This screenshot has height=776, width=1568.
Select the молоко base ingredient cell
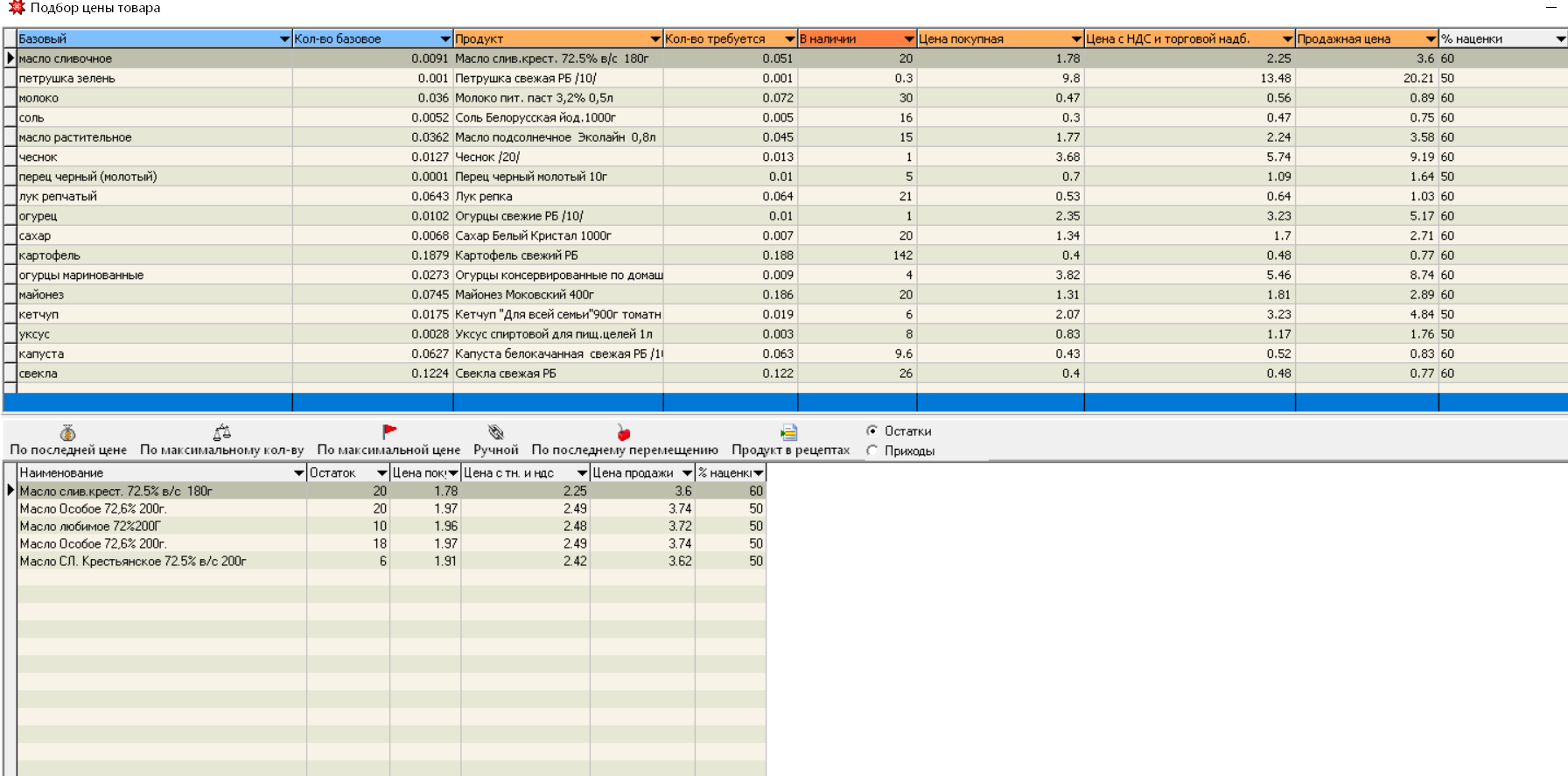click(x=155, y=98)
